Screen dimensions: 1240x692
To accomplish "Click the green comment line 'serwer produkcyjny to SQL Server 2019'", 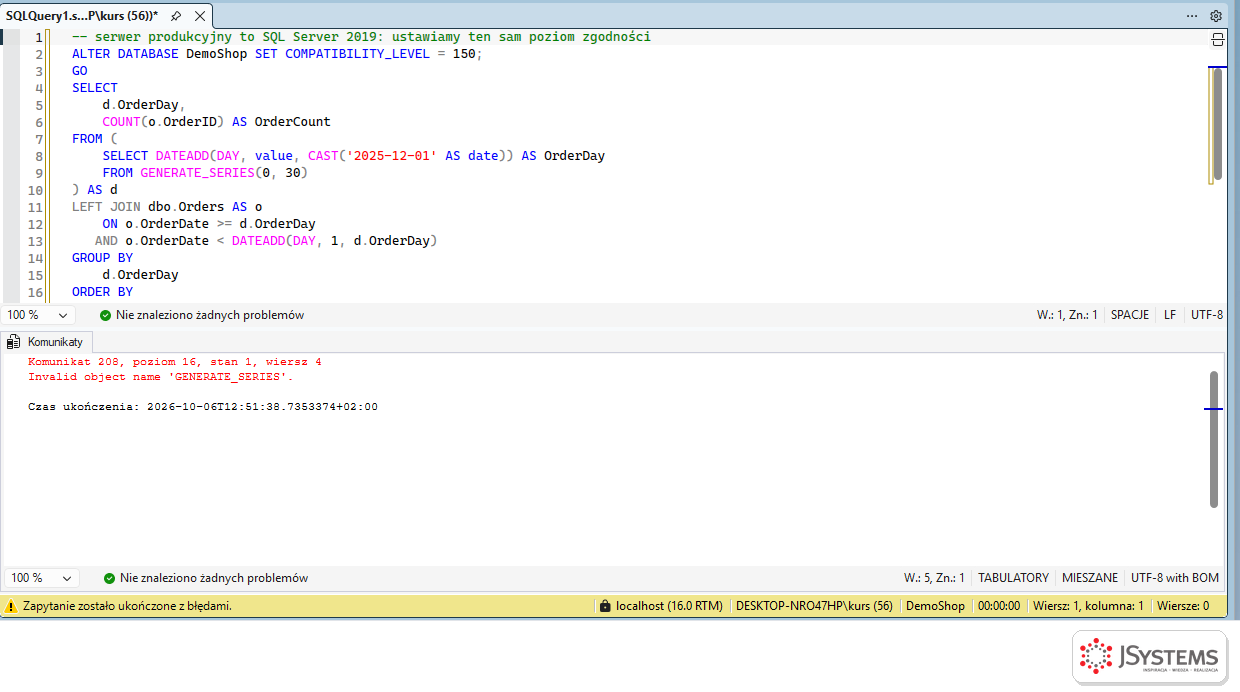I will click(x=361, y=37).
